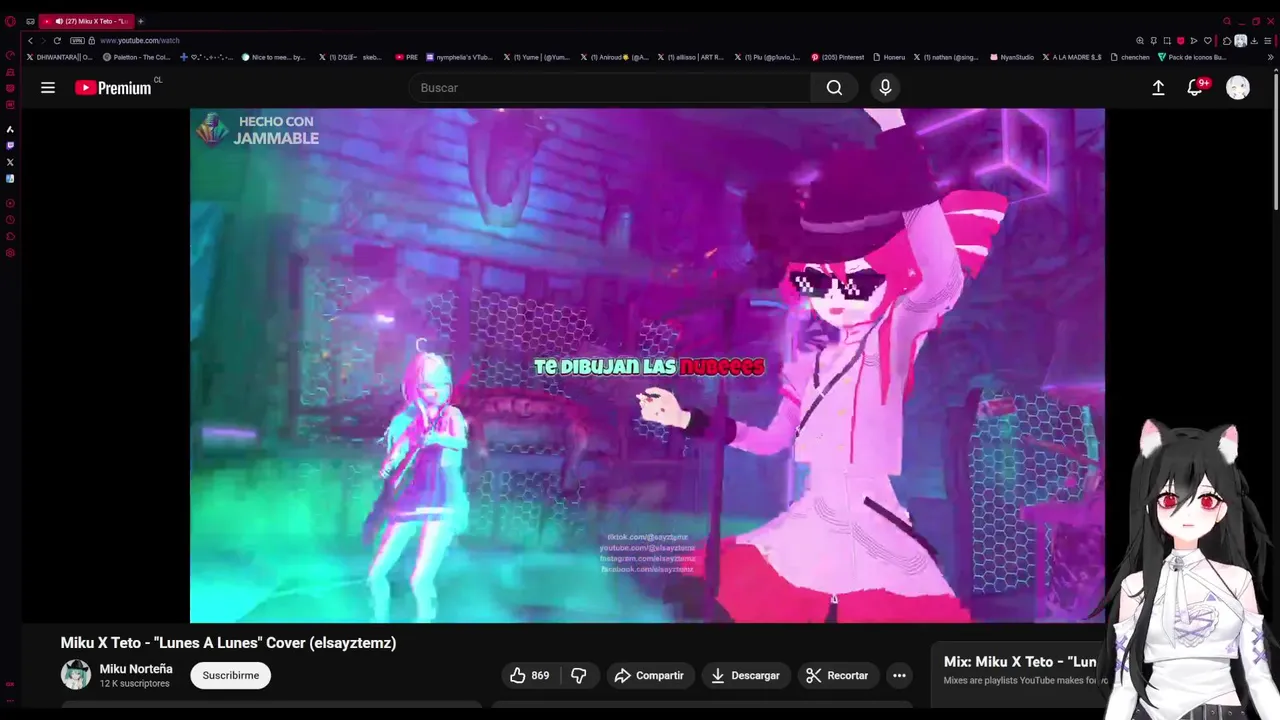Viewport: 1280px width, 720px height.
Task: Open the extensions cube icon
Action: [x=1227, y=41]
